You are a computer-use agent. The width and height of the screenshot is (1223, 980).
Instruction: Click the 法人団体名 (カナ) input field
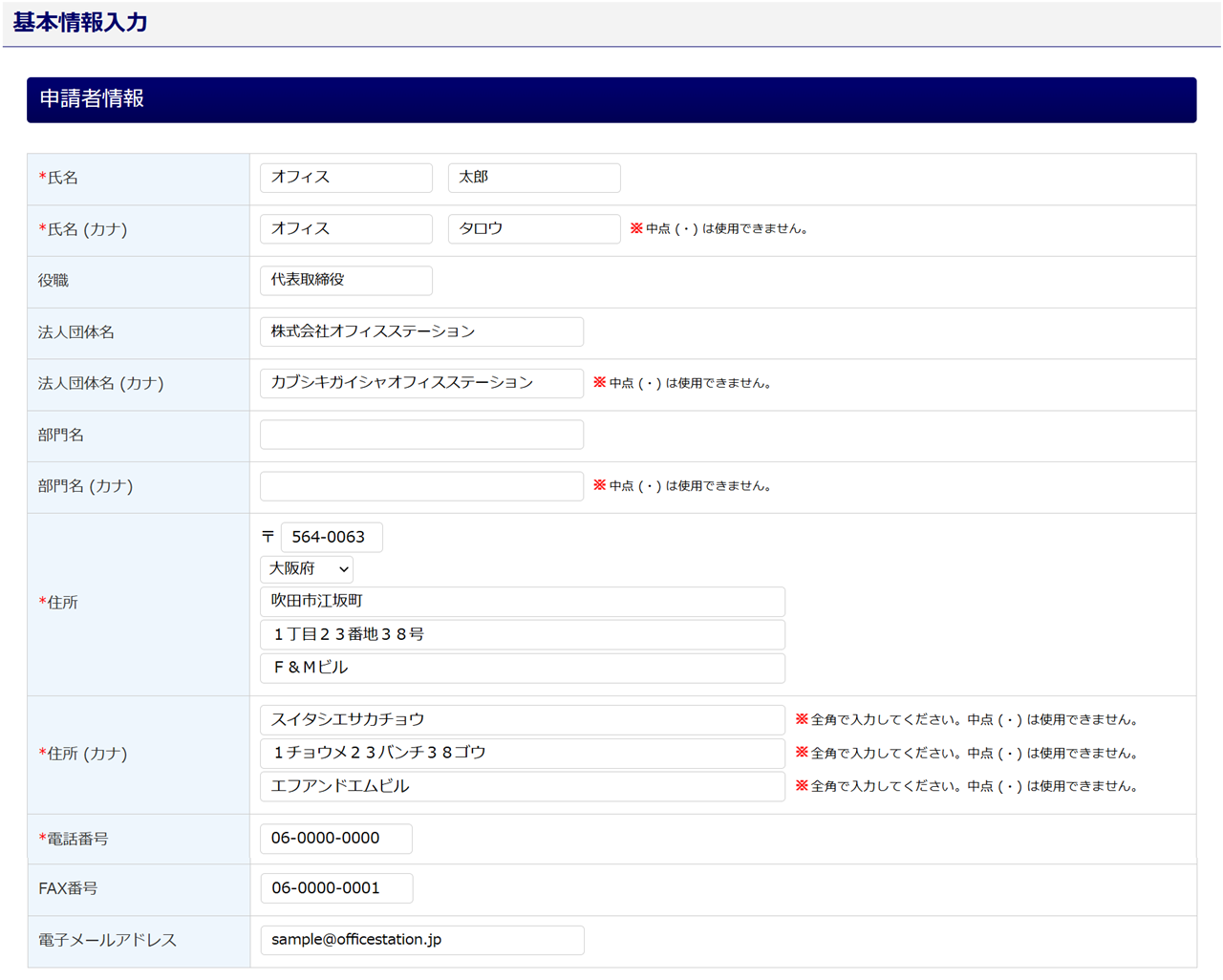[x=421, y=383]
